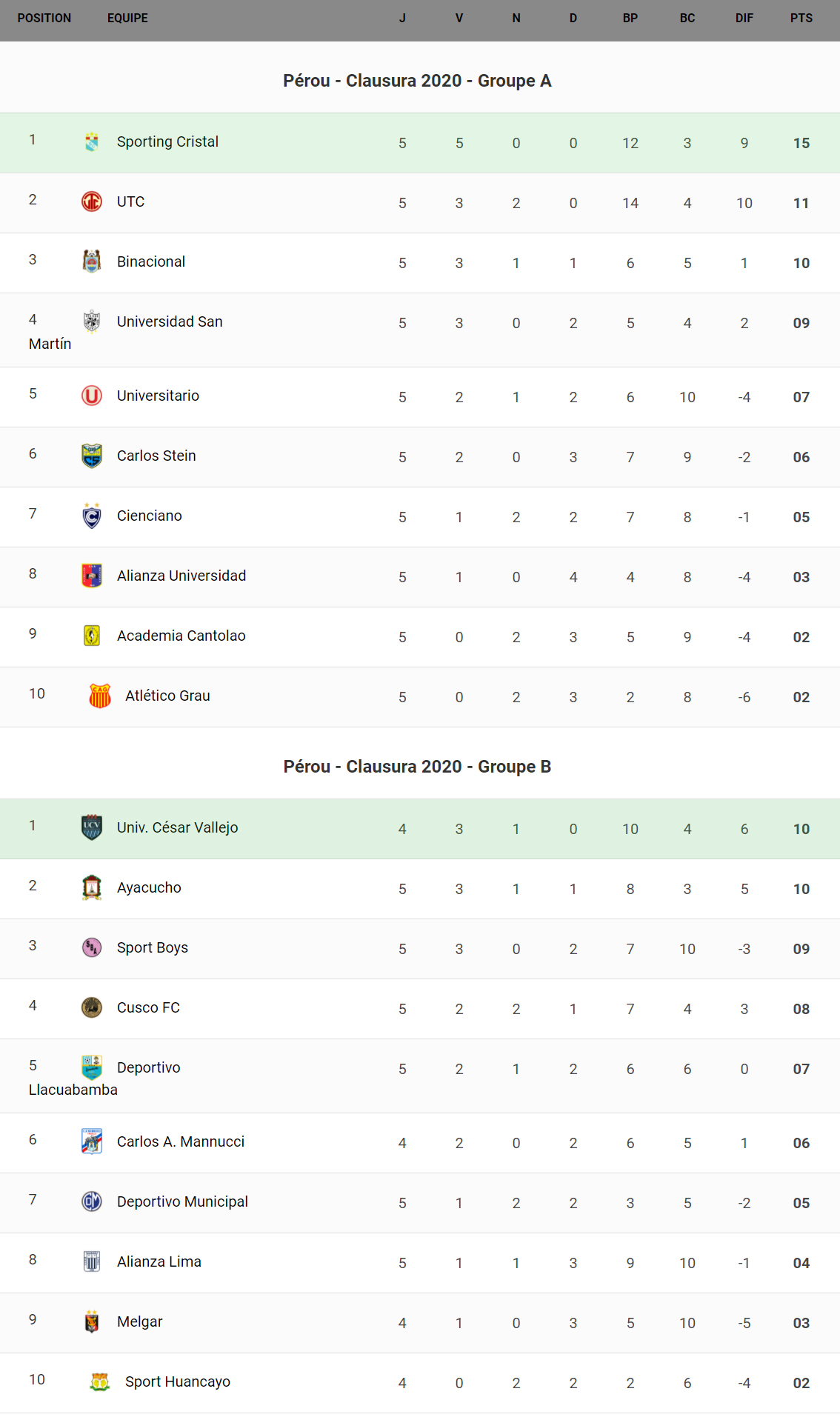This screenshot has width=840, height=1420.
Task: Click the Univ. César Vallejo UCV badge
Action: (x=92, y=827)
